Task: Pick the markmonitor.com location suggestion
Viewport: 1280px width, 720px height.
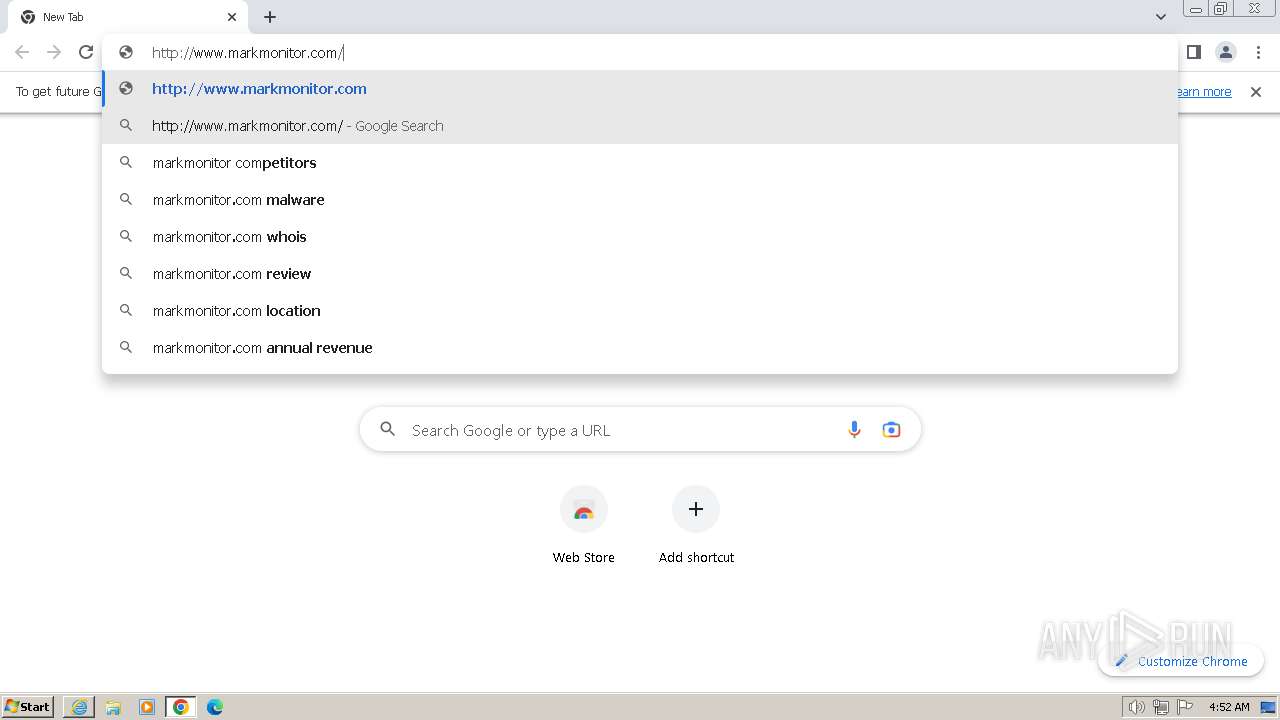Action: click(x=640, y=311)
